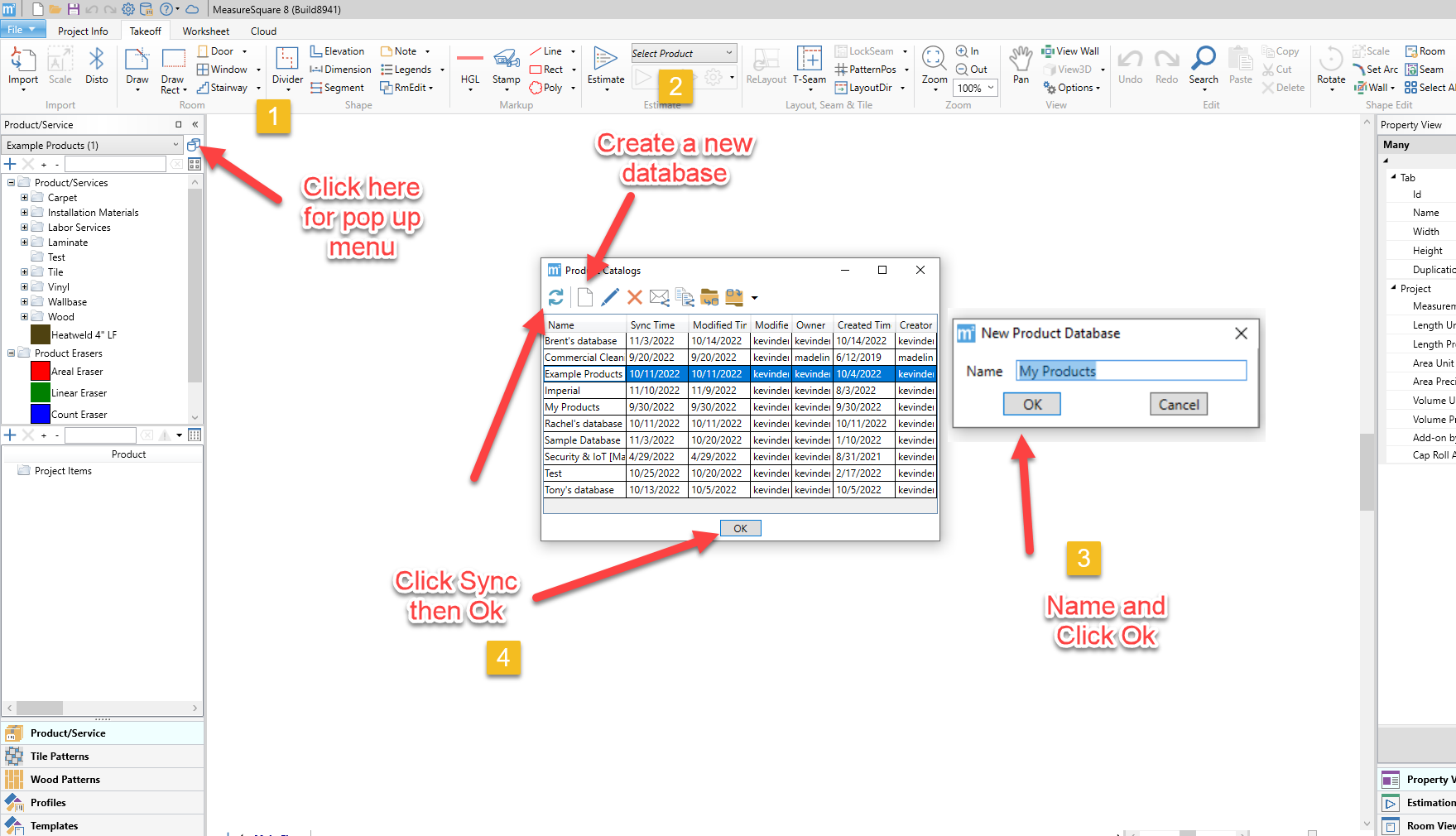This screenshot has height=836, width=1456.
Task: Open the product database pop-up menu icon
Action: pyautogui.click(x=194, y=145)
